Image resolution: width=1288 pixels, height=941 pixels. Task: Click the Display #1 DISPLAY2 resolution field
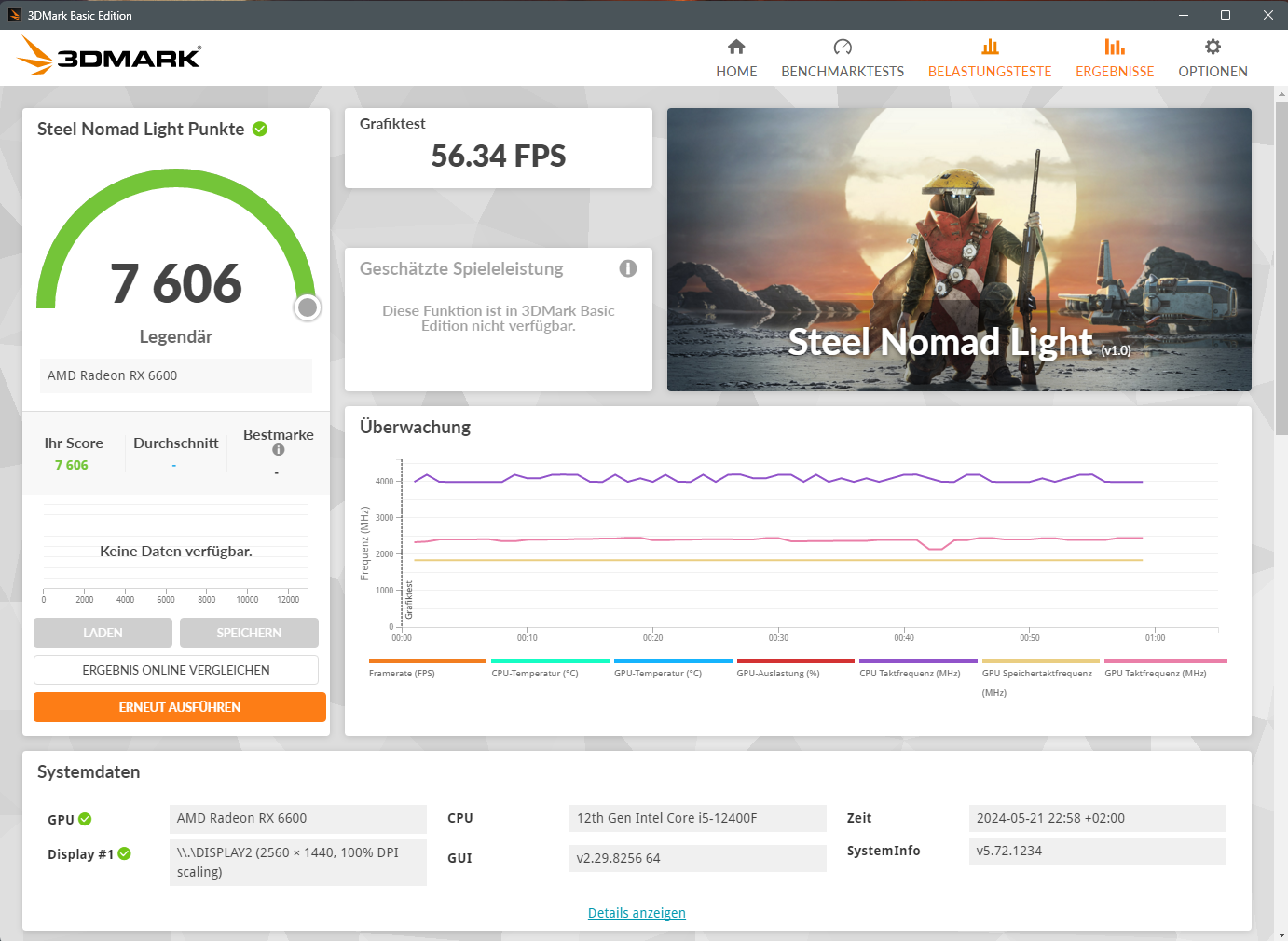(x=298, y=863)
